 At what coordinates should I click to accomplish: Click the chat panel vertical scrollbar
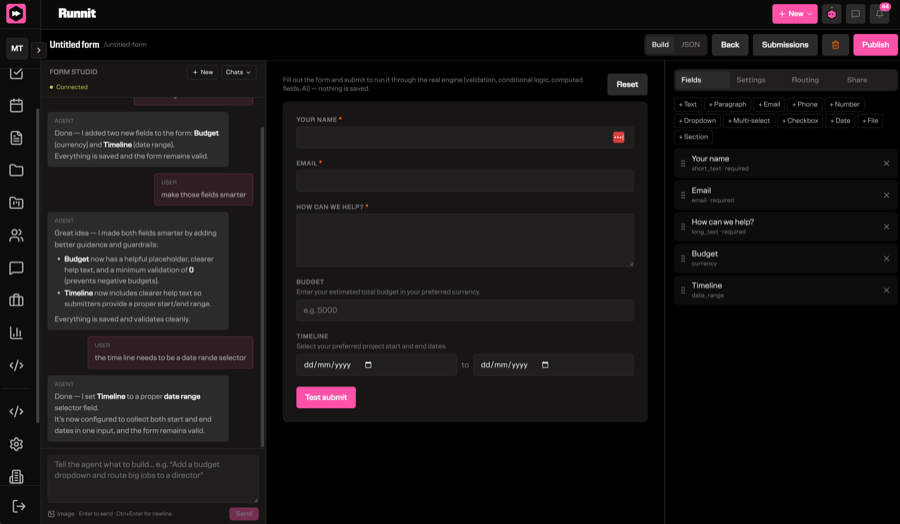click(x=262, y=286)
